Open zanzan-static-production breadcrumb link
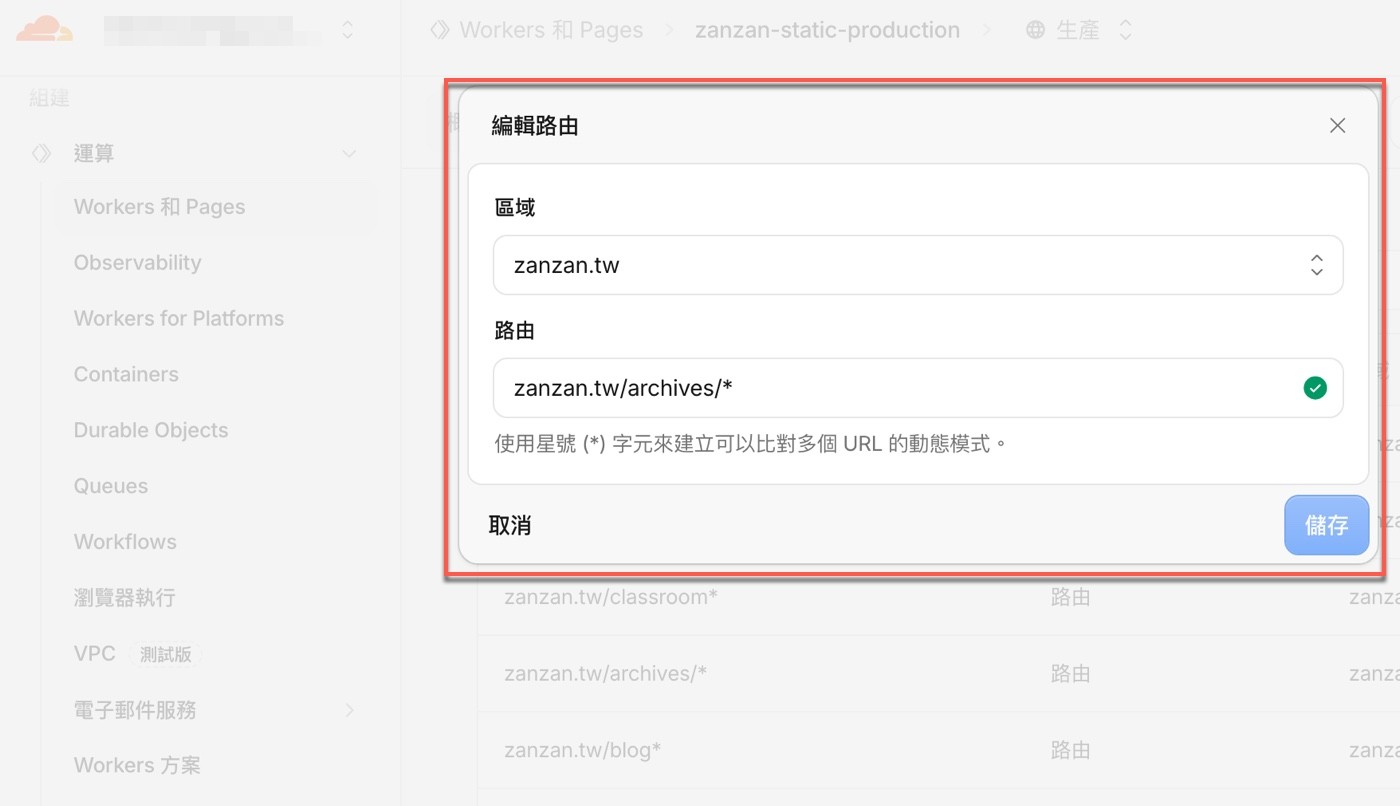1400x806 pixels. tap(827, 30)
